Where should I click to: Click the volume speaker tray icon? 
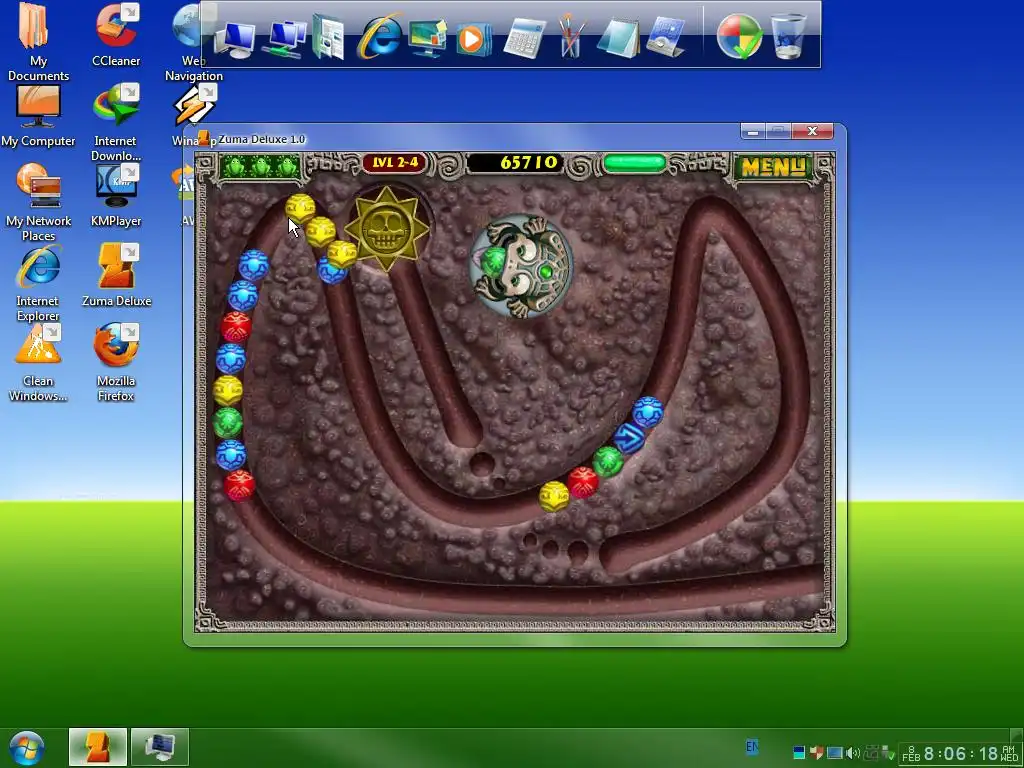click(x=852, y=753)
